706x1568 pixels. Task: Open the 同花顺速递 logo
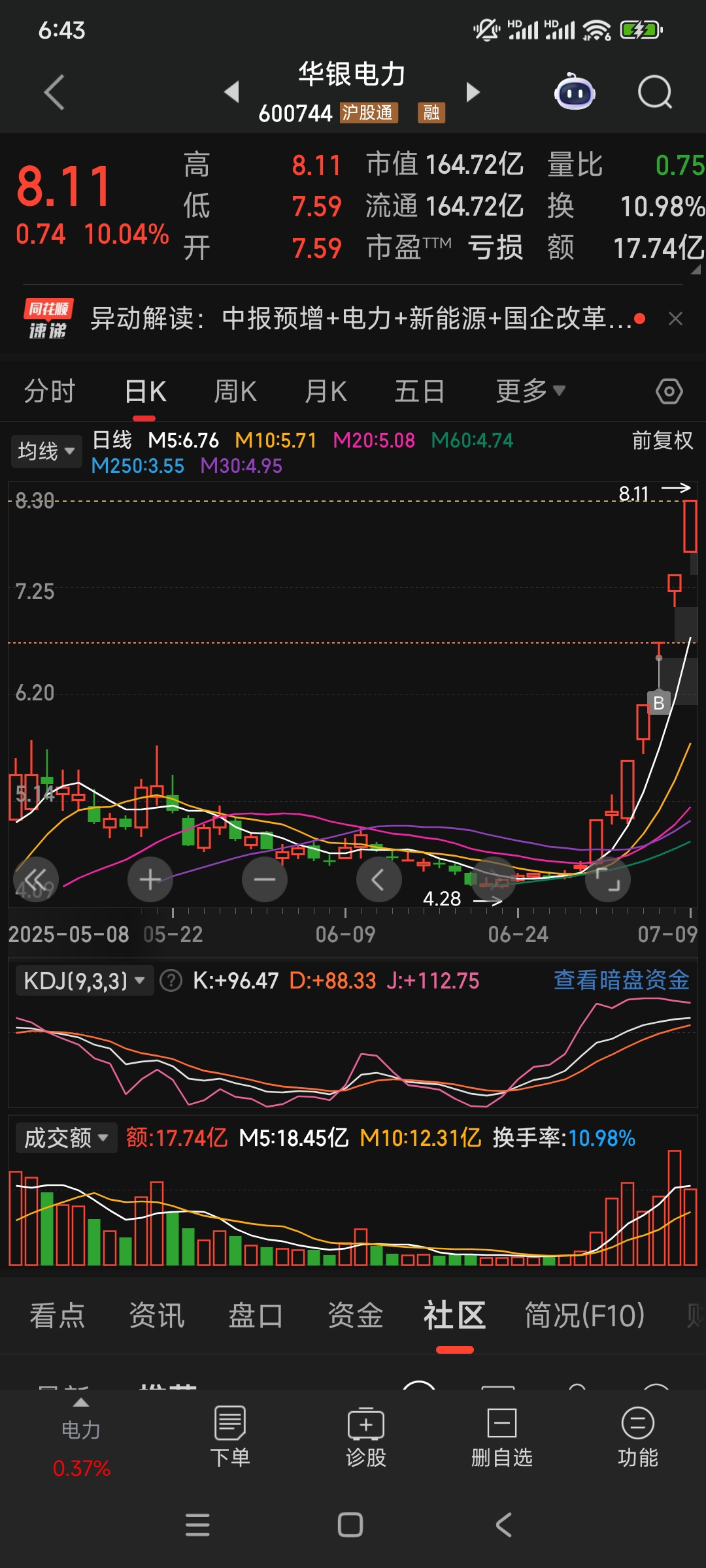tap(48, 319)
